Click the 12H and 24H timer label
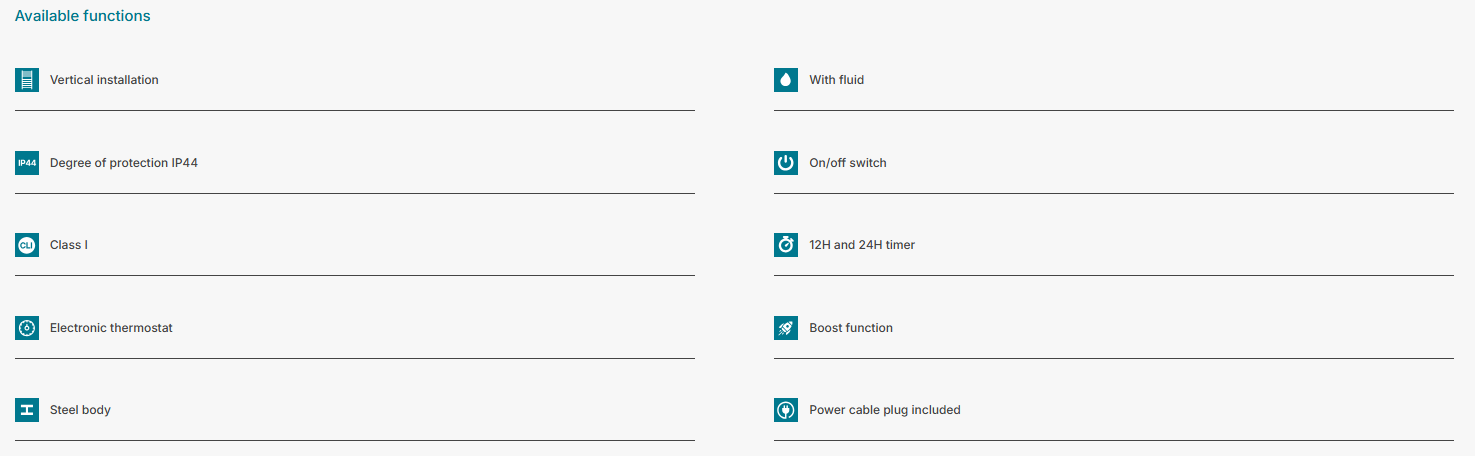The image size is (1475, 456). [861, 245]
